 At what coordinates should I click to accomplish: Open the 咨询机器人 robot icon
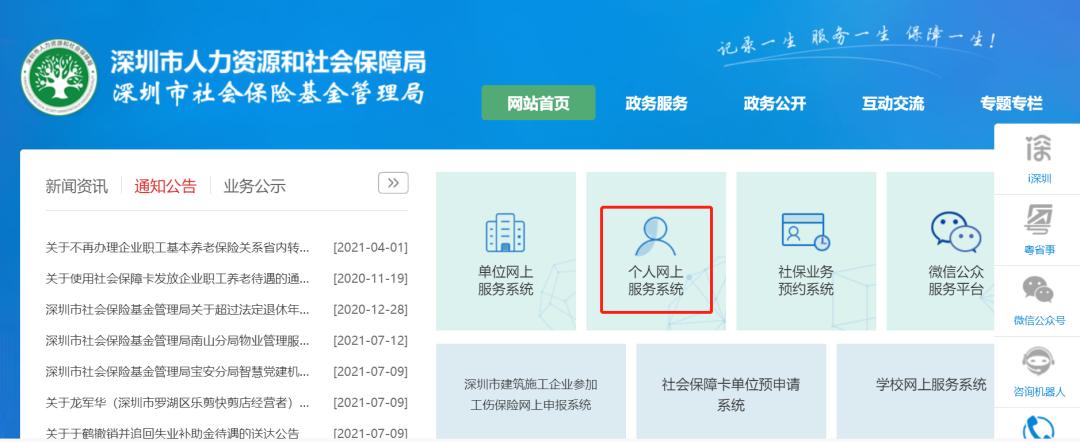pyautogui.click(x=1039, y=362)
